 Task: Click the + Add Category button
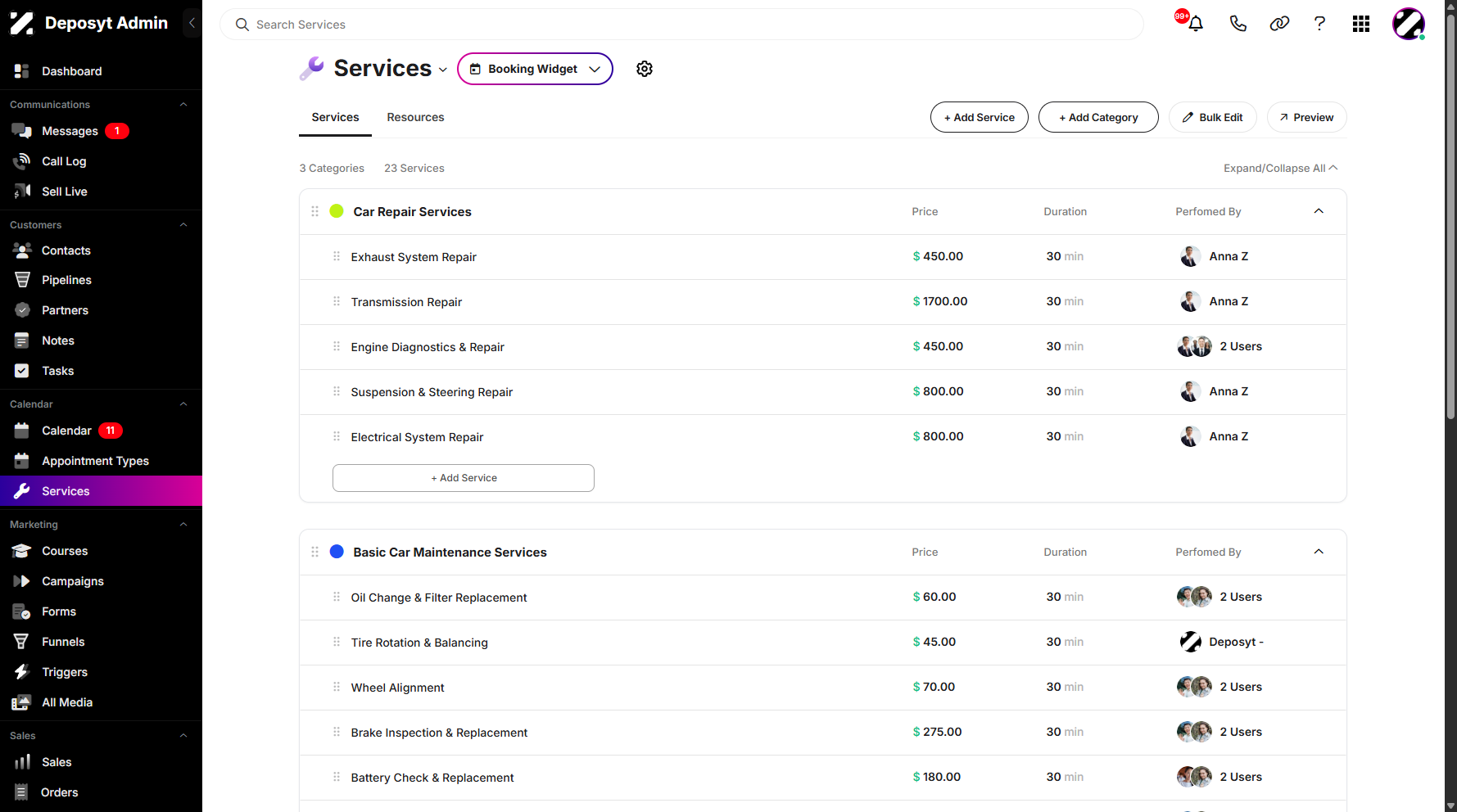(x=1098, y=117)
